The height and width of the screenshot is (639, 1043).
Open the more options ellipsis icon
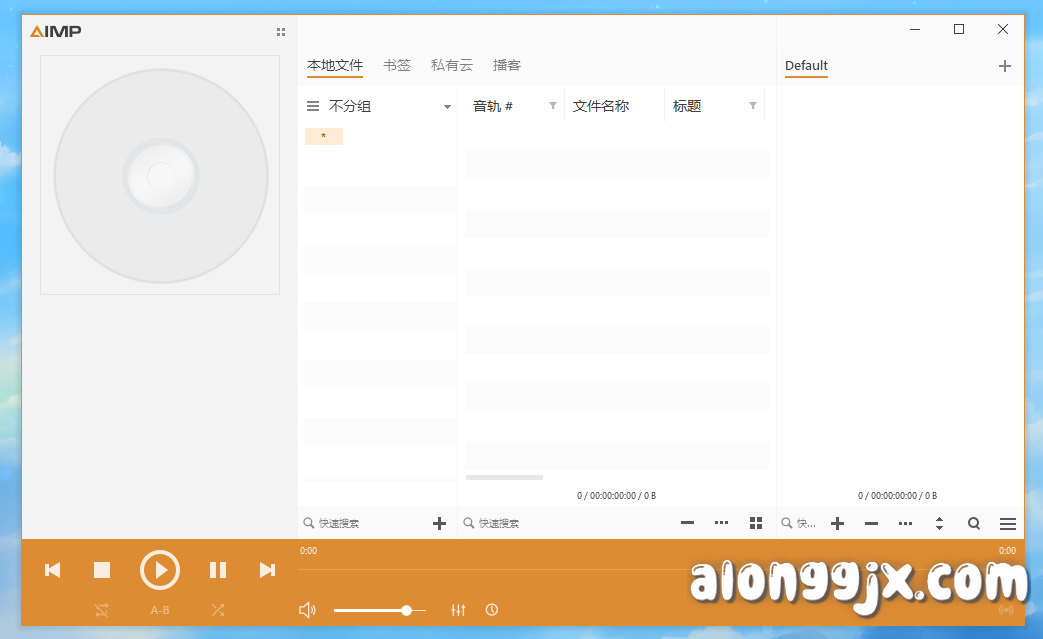(x=721, y=523)
